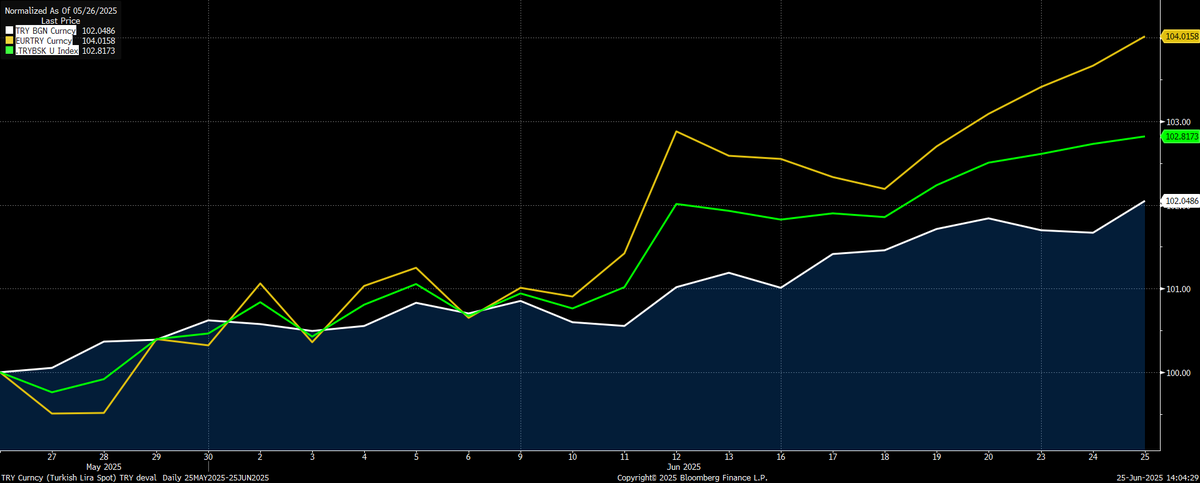The width and height of the screenshot is (1200, 483).
Task: Click date 3 on the x-axis
Action: coord(312,455)
